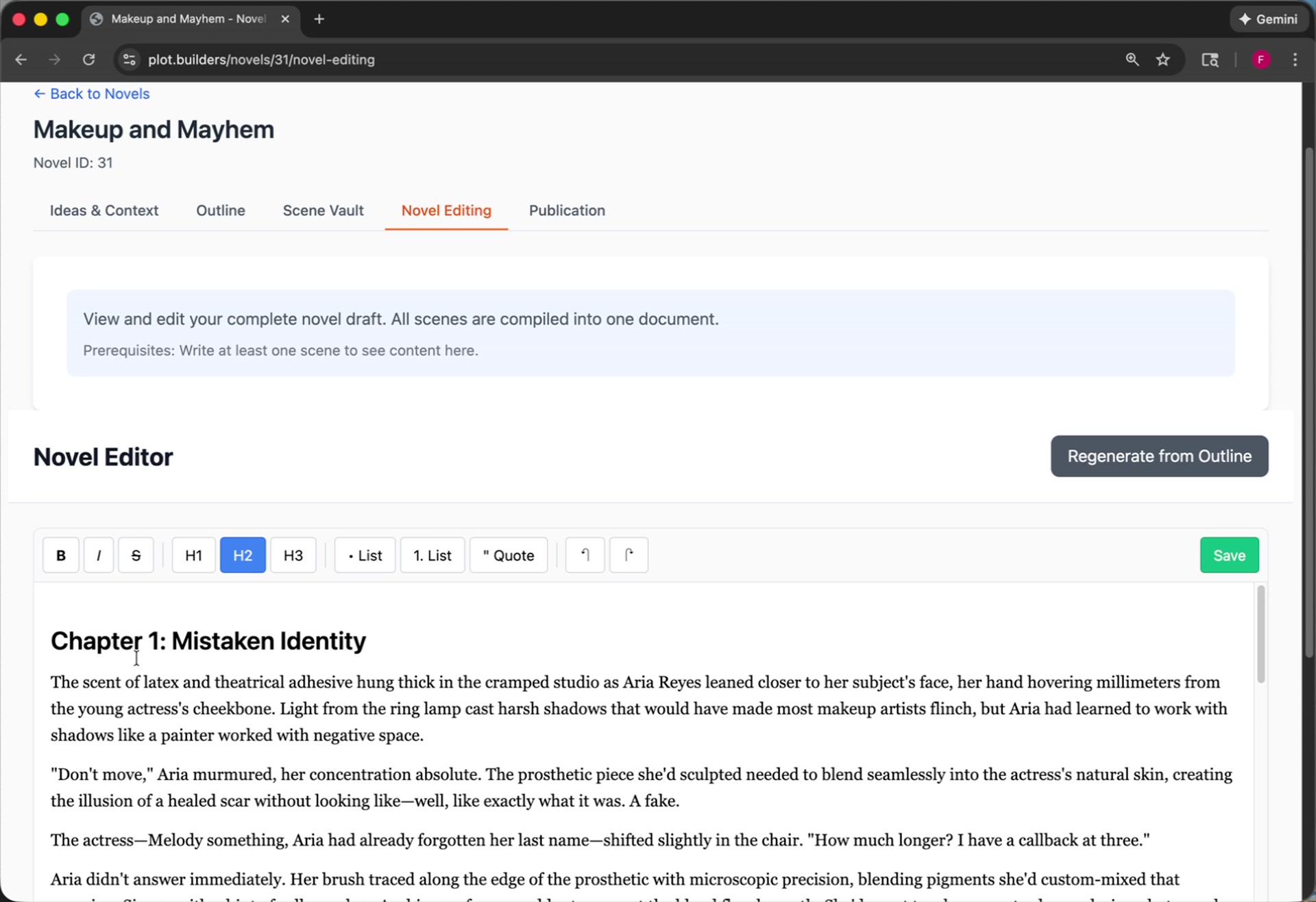
Task: Apply Quote block formatting
Action: click(508, 555)
